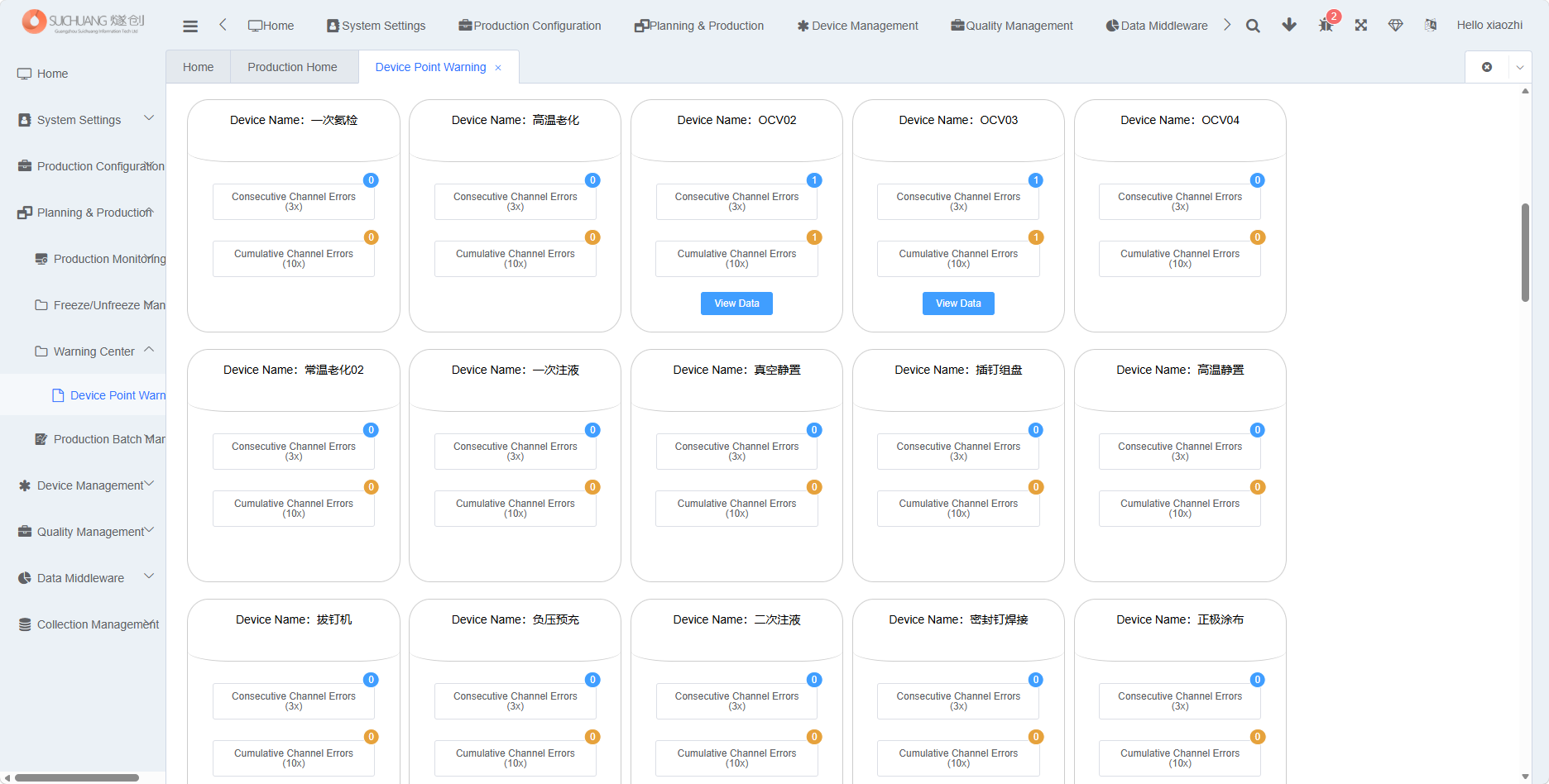Switch to the Home tab
1549x784 pixels.
tap(198, 67)
